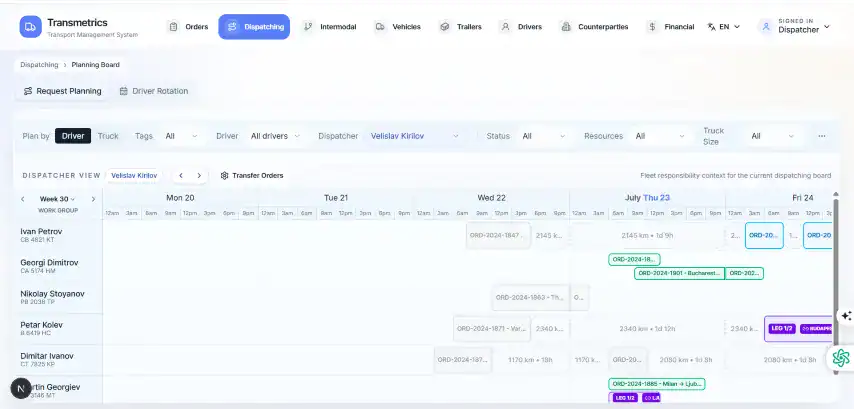The image size is (854, 409).
Task: Click purple LEG 1/2 tag in Petar Kolev row
Action: pos(782,329)
